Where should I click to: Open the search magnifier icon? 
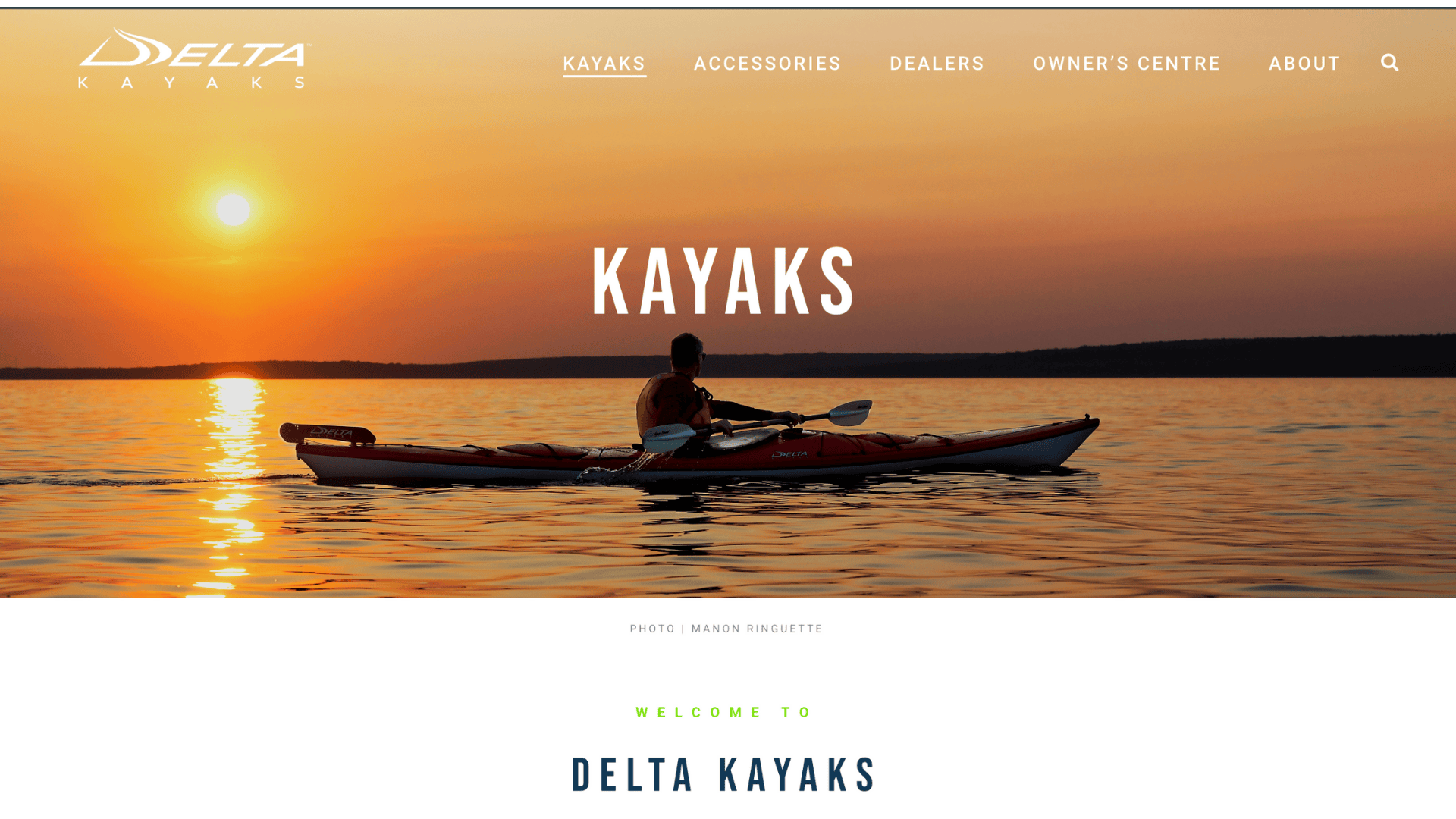pos(1389,63)
